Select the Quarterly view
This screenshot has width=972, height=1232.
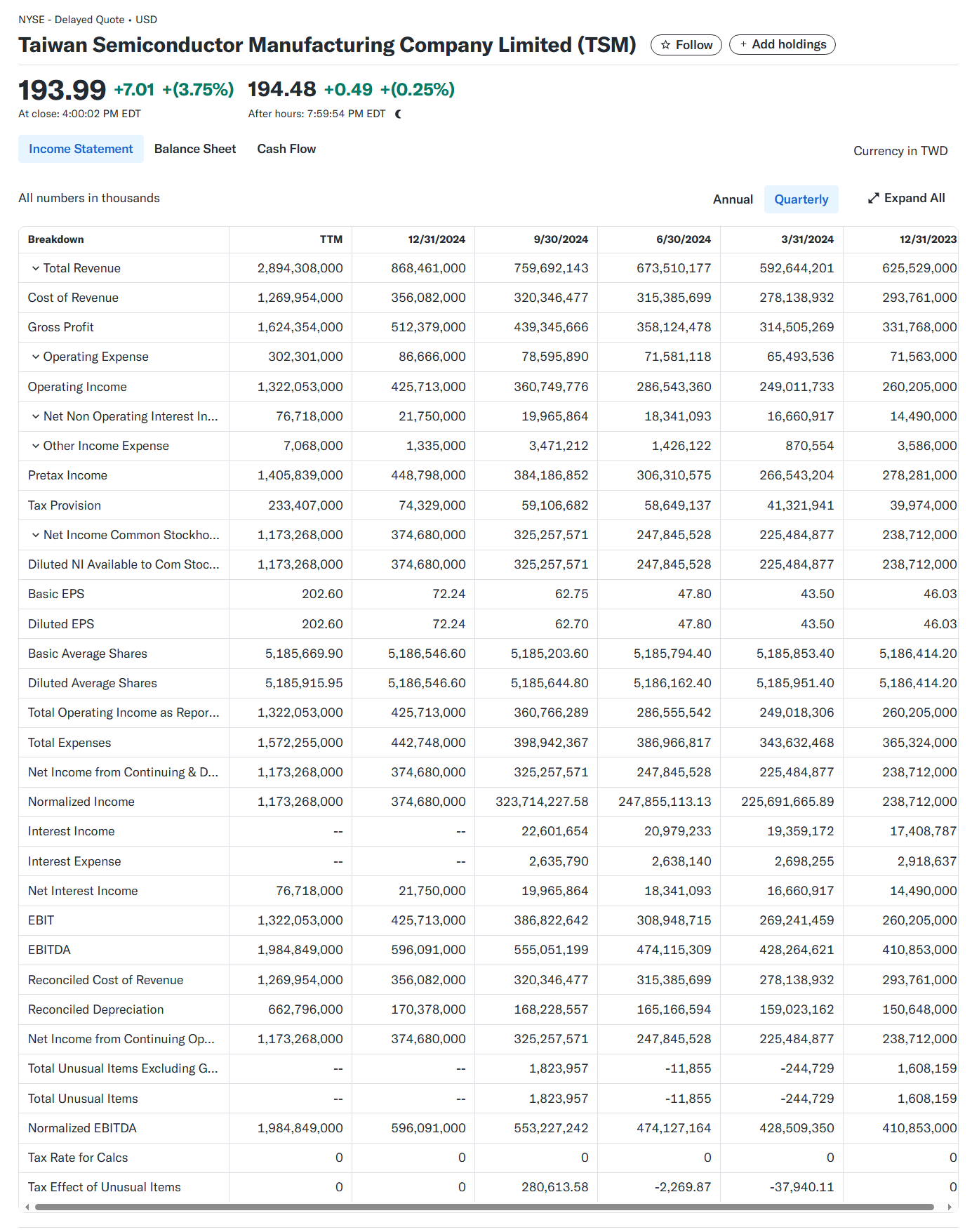(x=801, y=199)
